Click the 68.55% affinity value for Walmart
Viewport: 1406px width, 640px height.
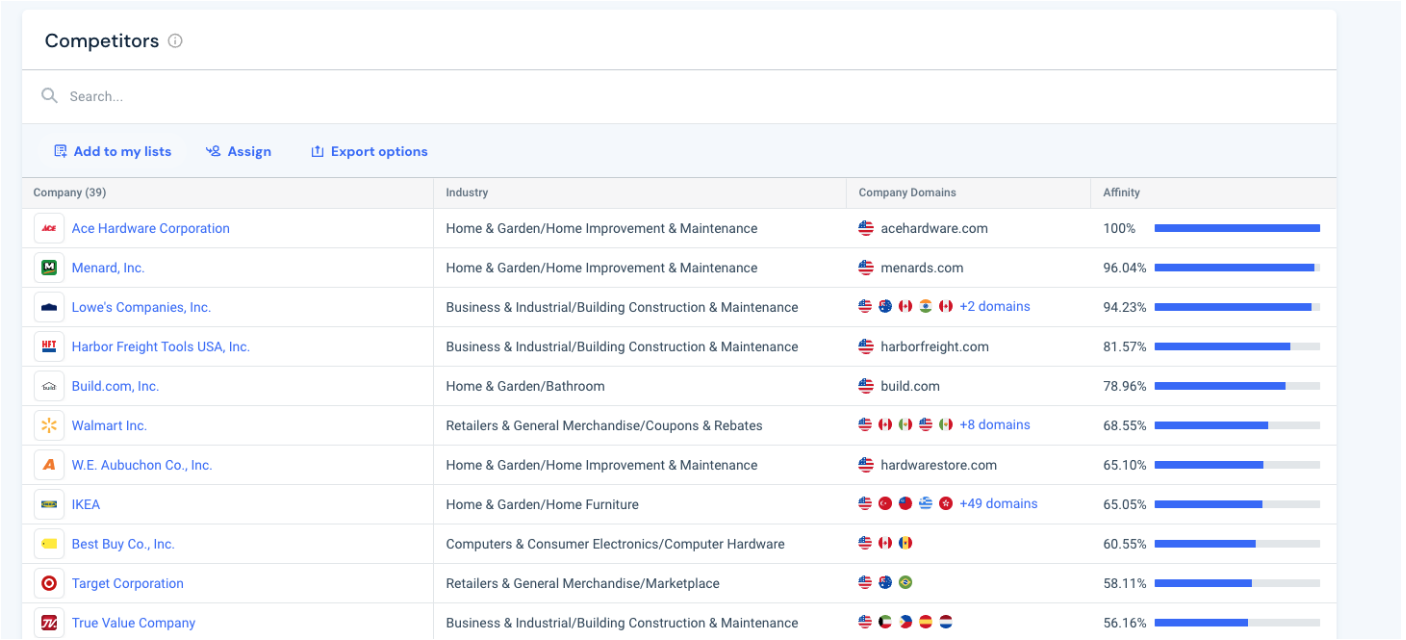pos(1125,426)
